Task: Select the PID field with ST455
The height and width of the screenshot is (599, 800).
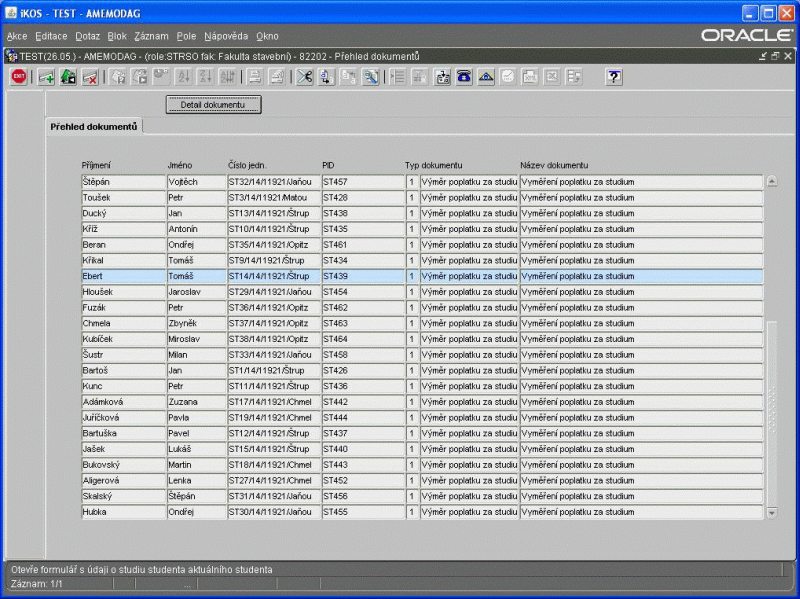Action: 362,512
